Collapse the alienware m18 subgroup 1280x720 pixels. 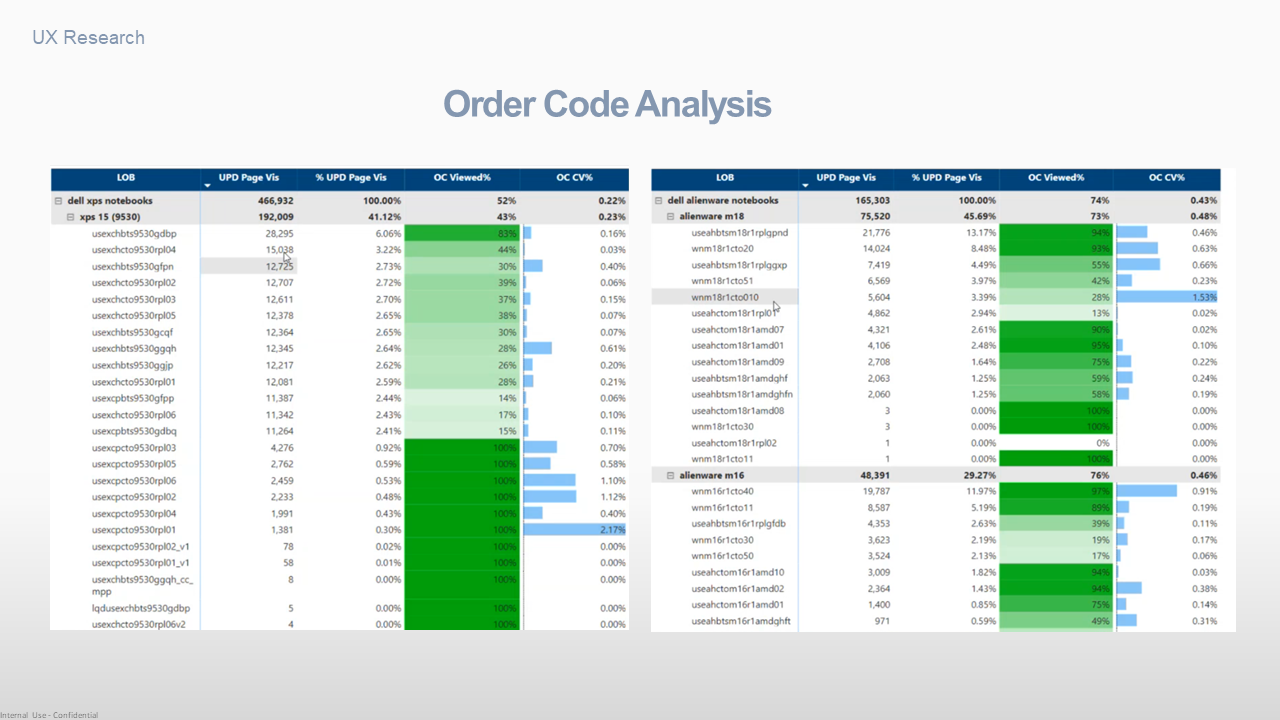click(x=670, y=216)
